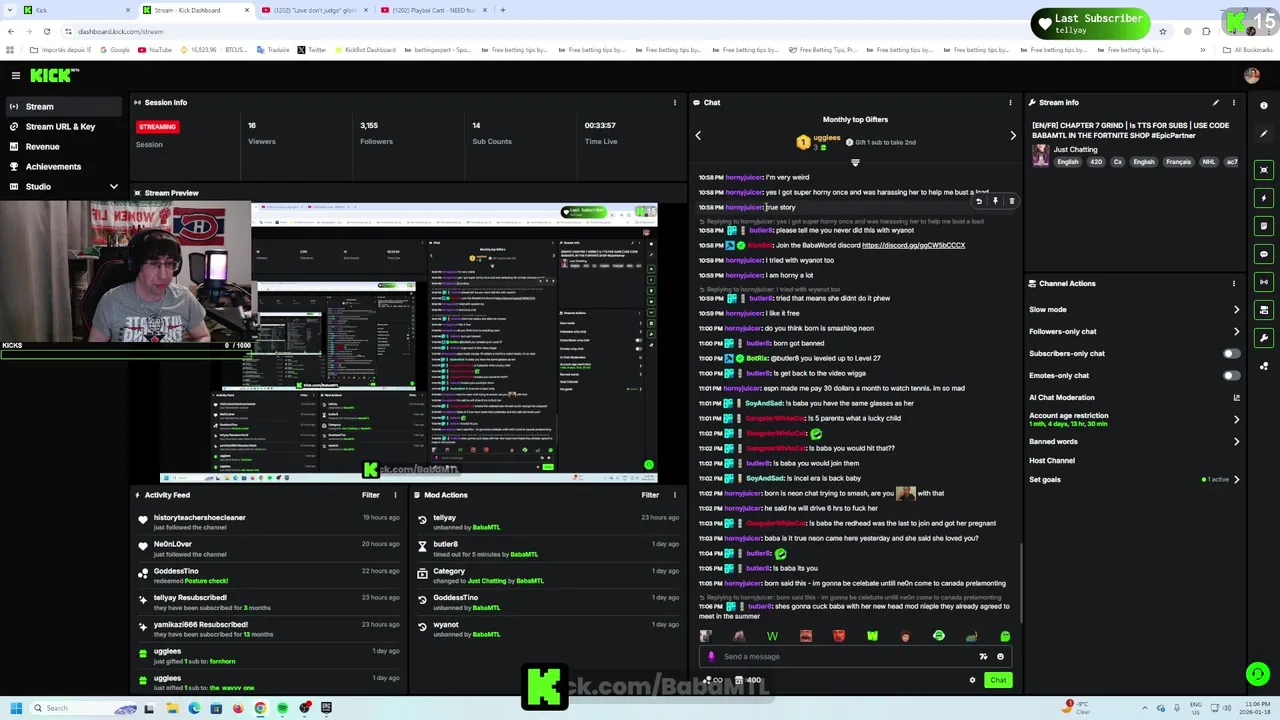The height and width of the screenshot is (720, 1280).
Task: Click the wrench icon in right sidebar
Action: [1264, 338]
